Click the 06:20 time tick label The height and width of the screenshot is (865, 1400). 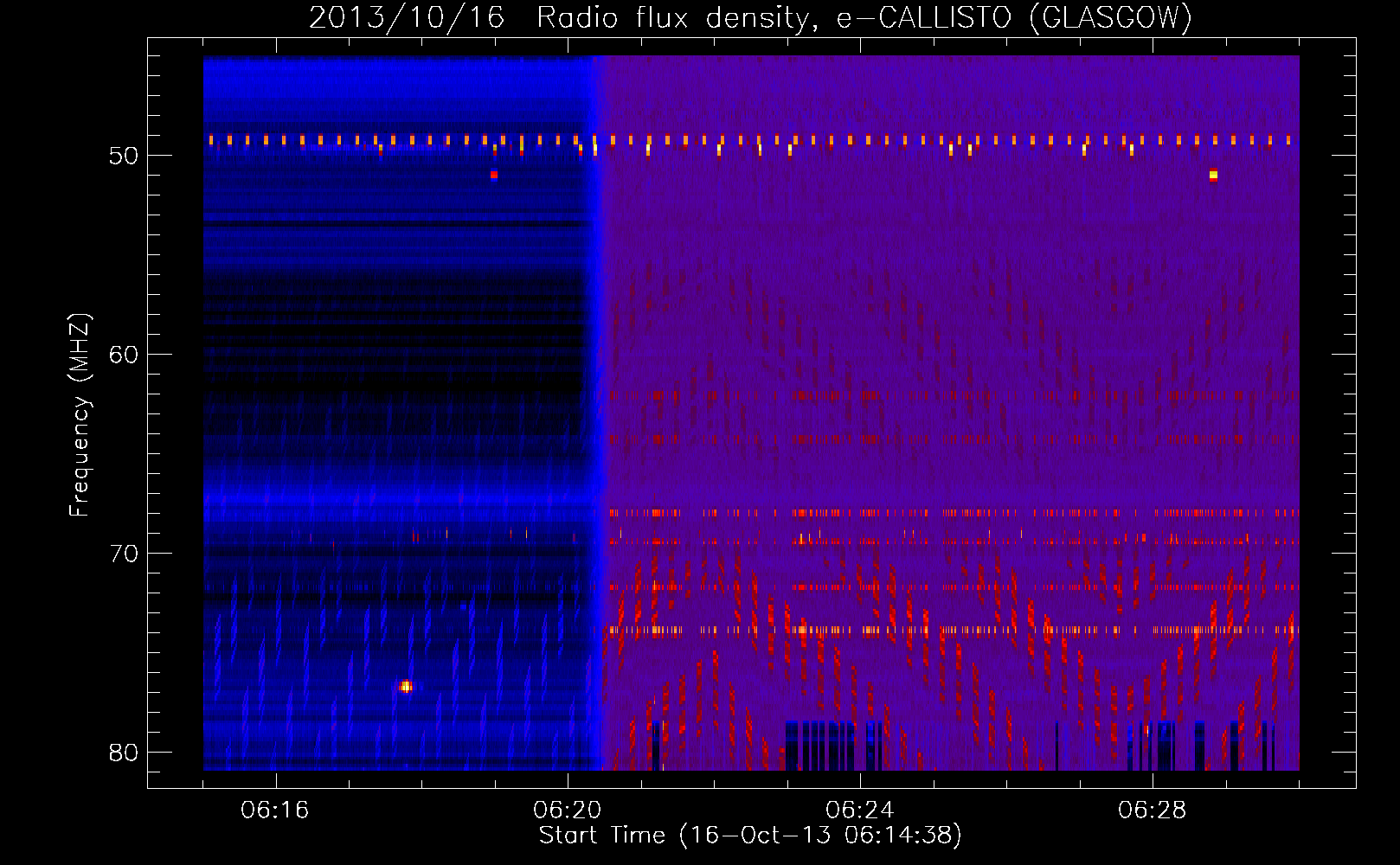pyautogui.click(x=568, y=810)
